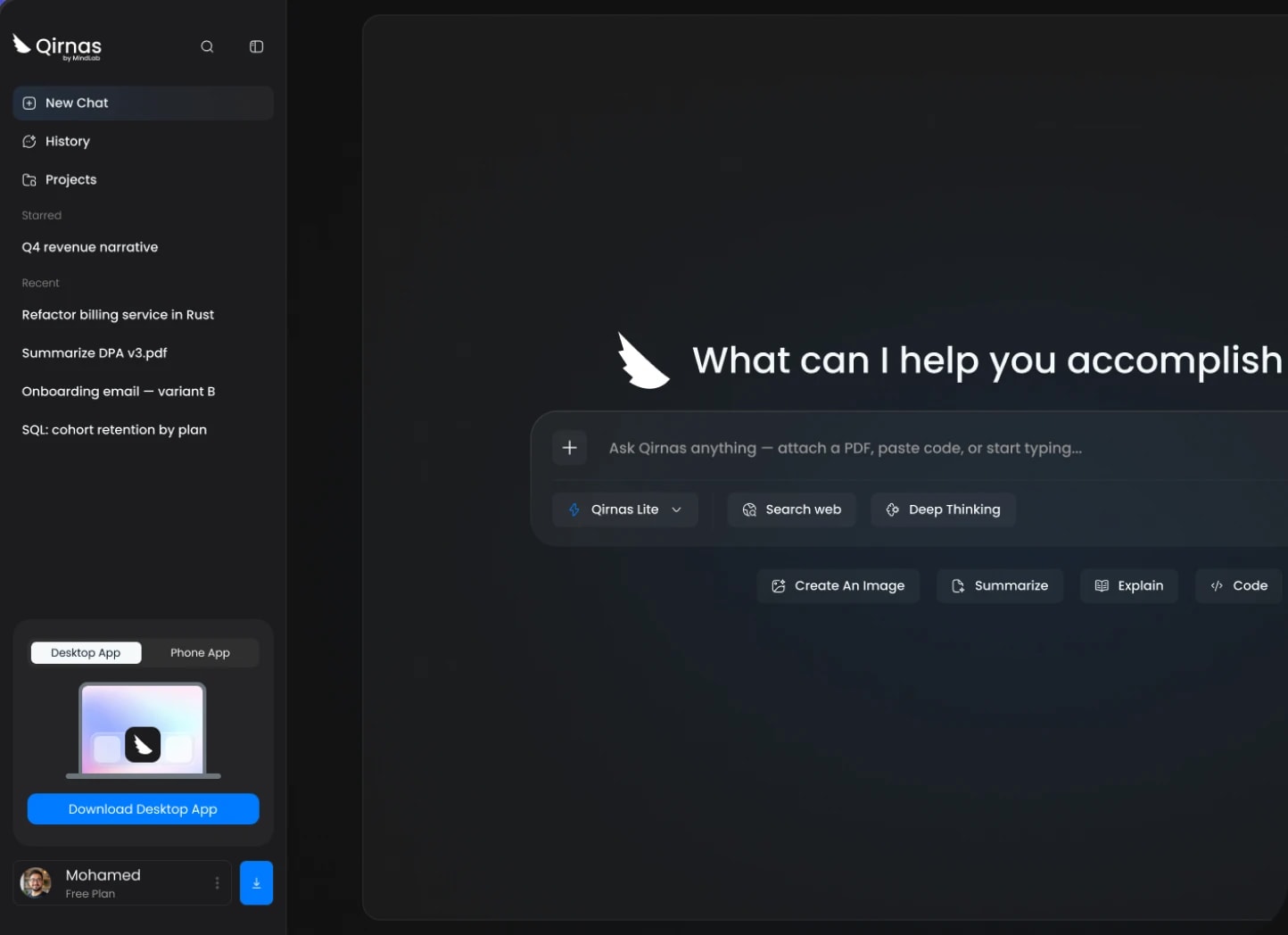This screenshot has height=935, width=1288.
Task: Click the Qirnas logo in the sidebar
Action: point(57,46)
